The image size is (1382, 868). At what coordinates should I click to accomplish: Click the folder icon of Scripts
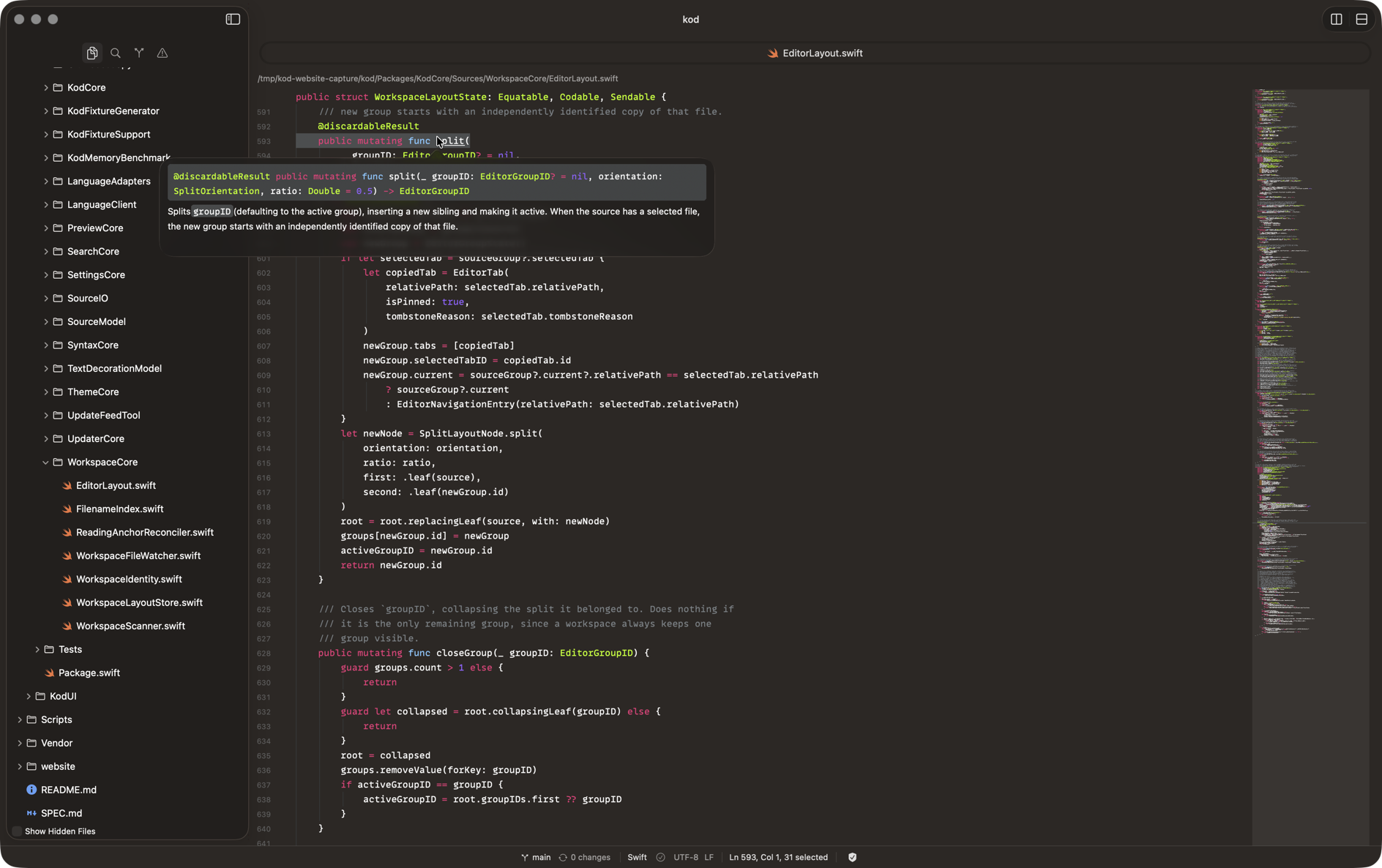[x=31, y=719]
